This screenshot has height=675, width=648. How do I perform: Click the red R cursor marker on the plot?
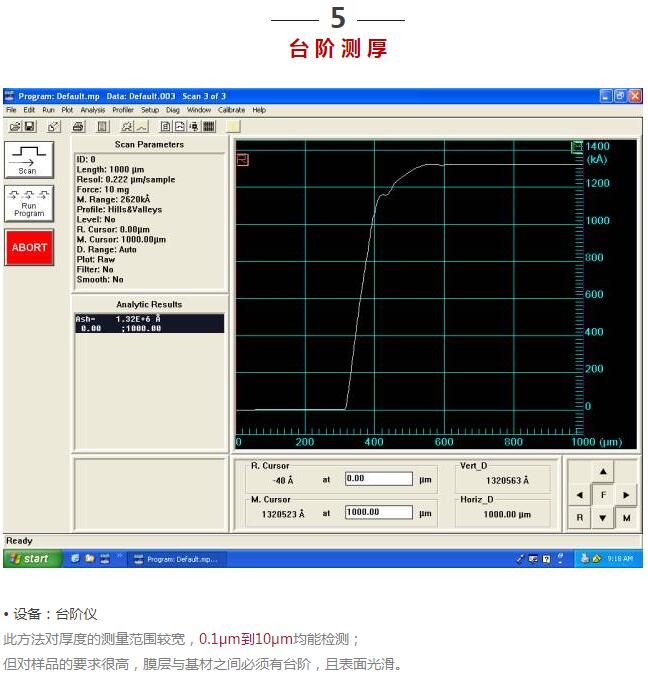243,160
